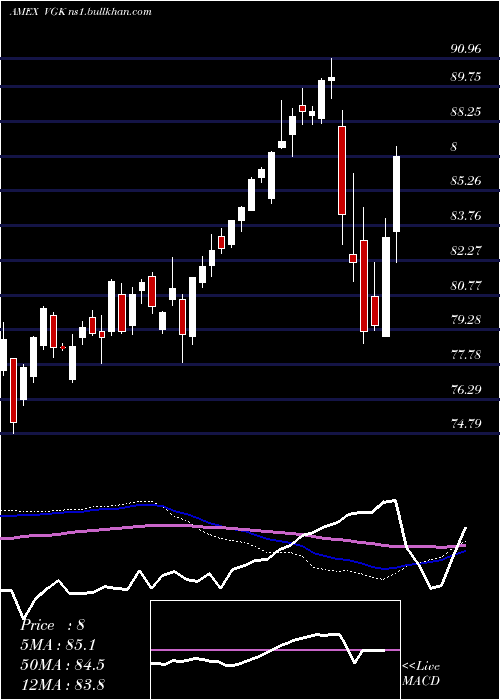Click the <<Live MACD label

click(x=421, y=673)
